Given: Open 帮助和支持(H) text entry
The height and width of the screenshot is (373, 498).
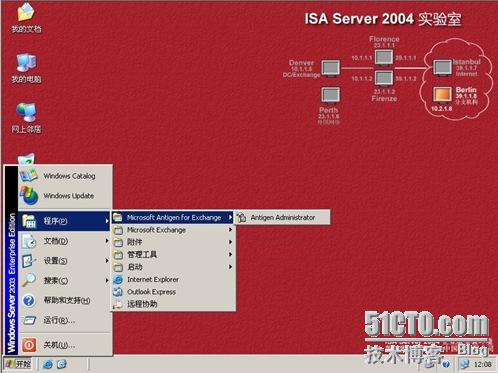Looking at the screenshot, I should (67, 300).
